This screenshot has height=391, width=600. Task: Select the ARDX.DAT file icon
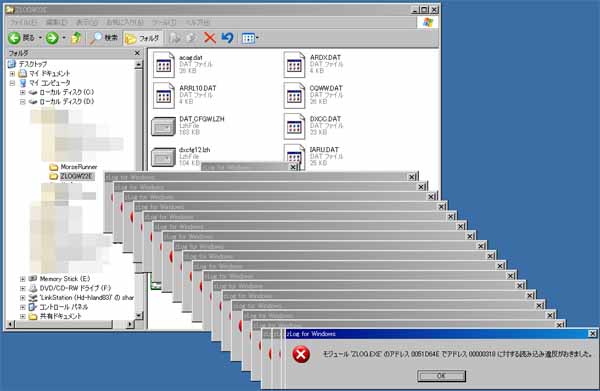[x=294, y=65]
